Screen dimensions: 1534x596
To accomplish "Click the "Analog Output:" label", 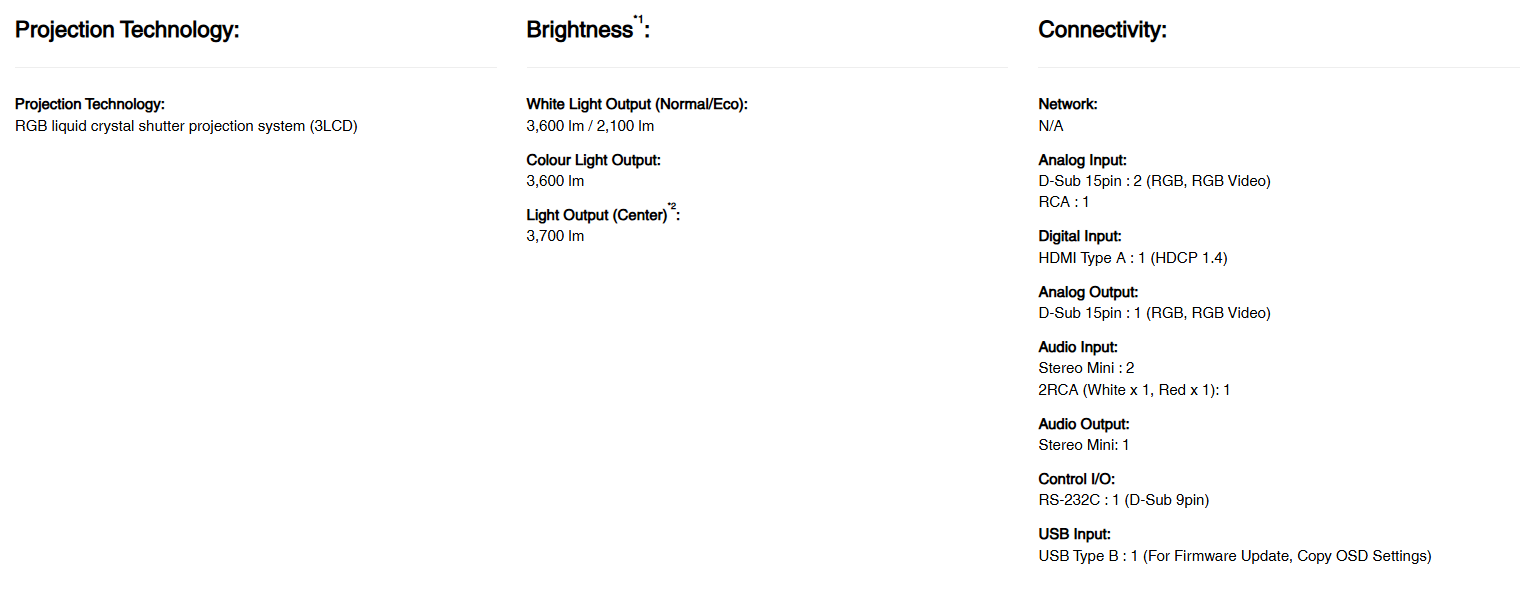I will click(x=1088, y=292).
